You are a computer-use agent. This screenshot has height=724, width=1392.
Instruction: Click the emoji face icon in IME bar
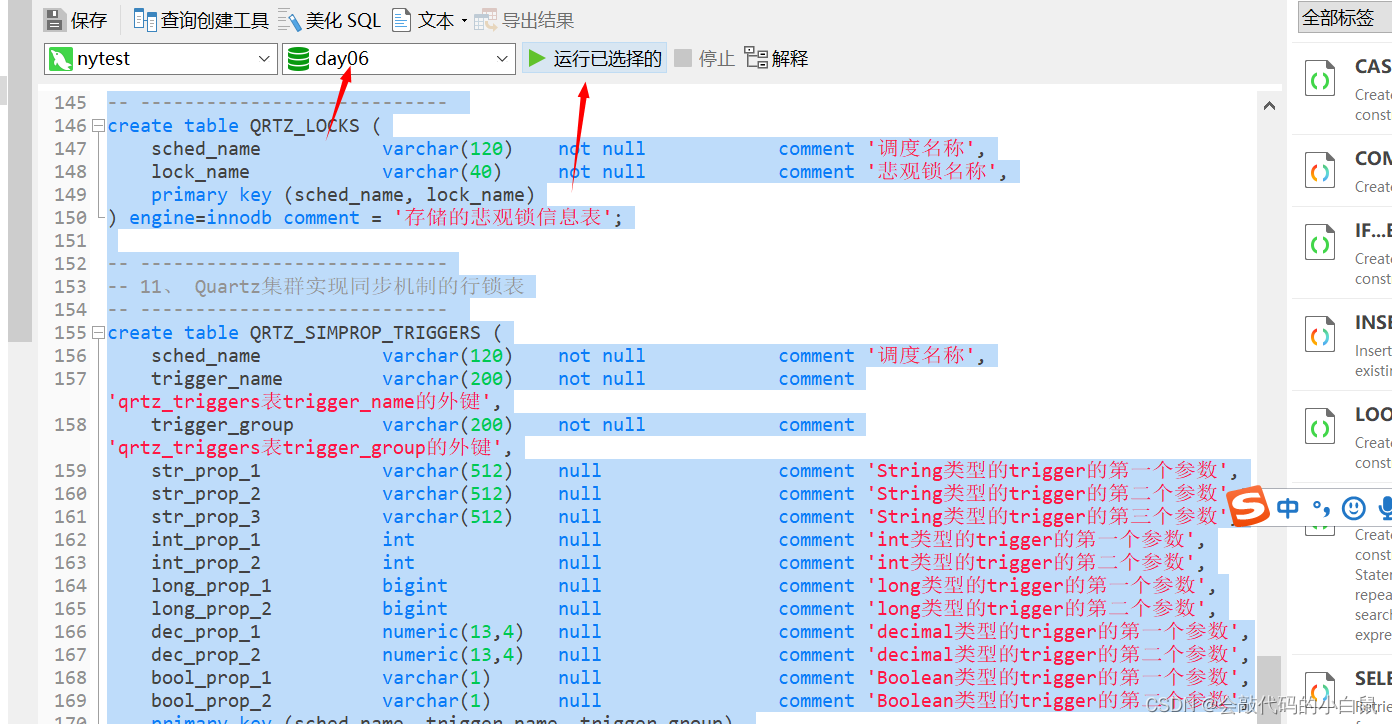pos(1353,508)
